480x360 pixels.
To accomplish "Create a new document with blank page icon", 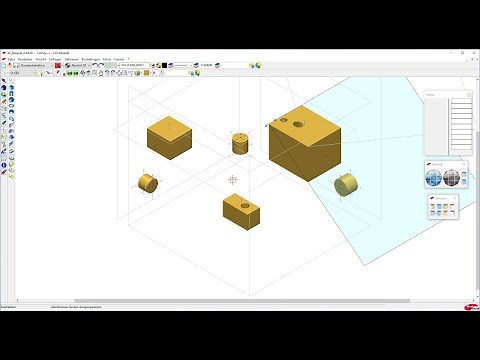I will (4, 66).
